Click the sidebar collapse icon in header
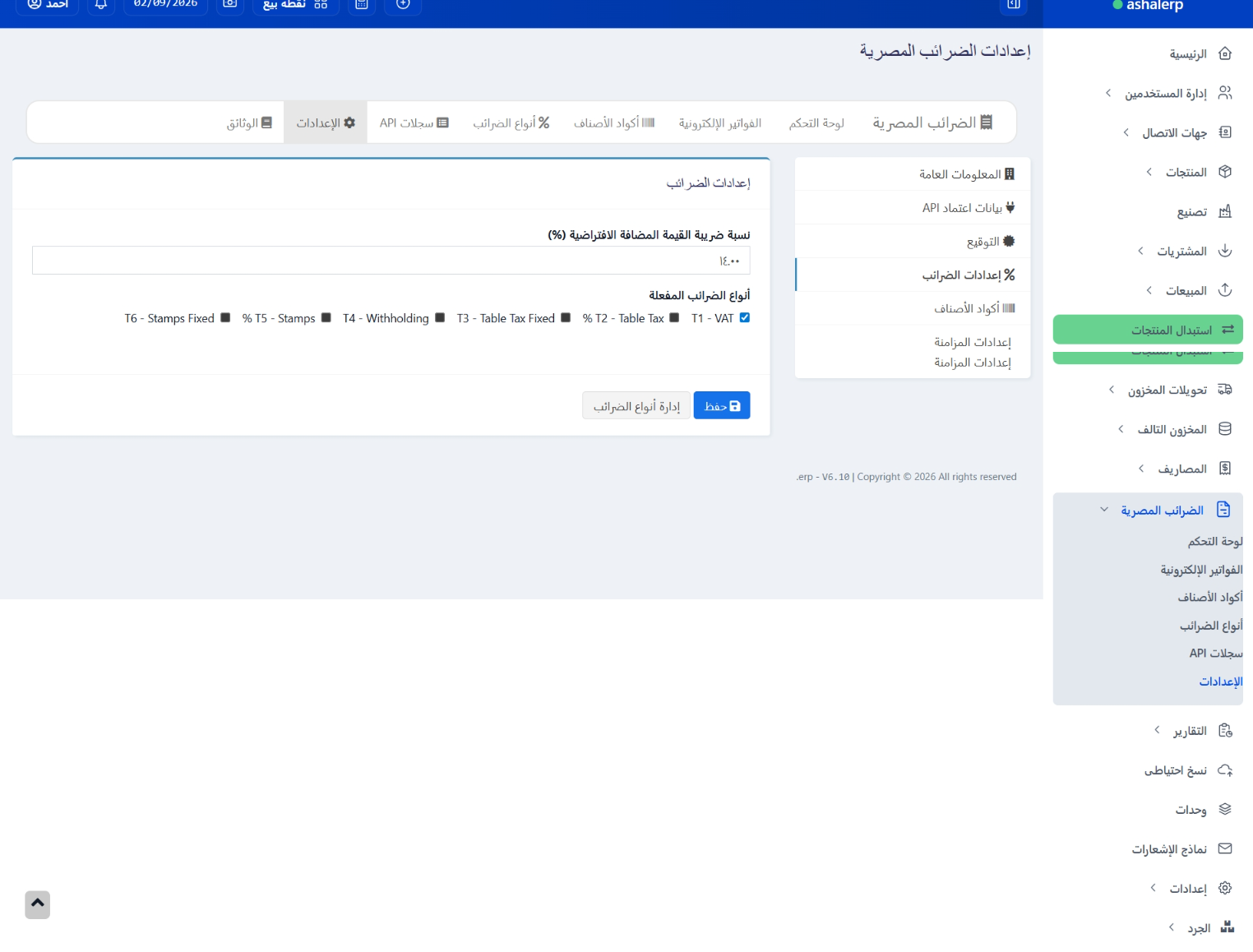Image resolution: width=1253 pixels, height=952 pixels. 1014,4
